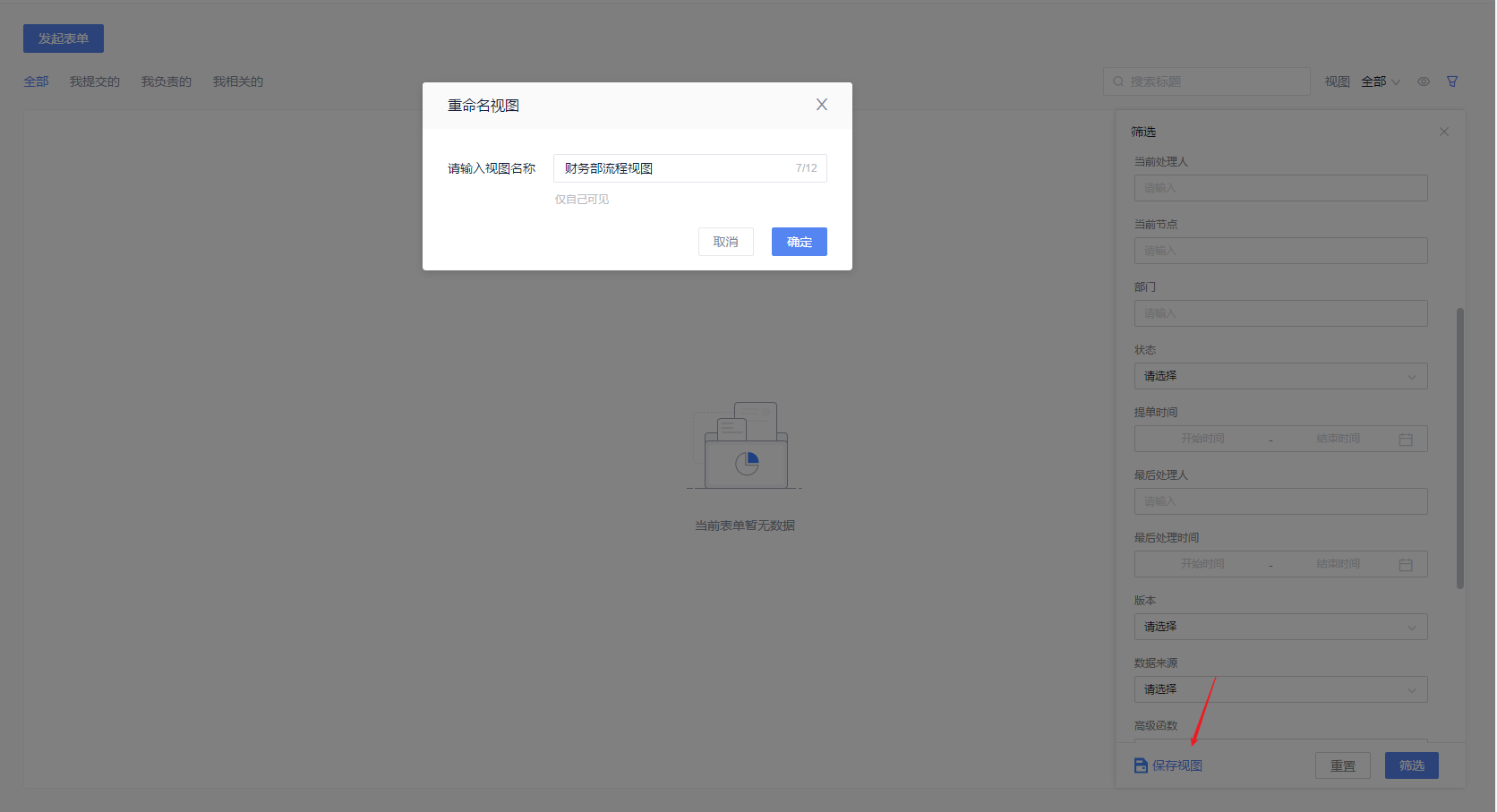Click the 部门 input field
This screenshot has width=1497, height=812.
[x=1280, y=313]
